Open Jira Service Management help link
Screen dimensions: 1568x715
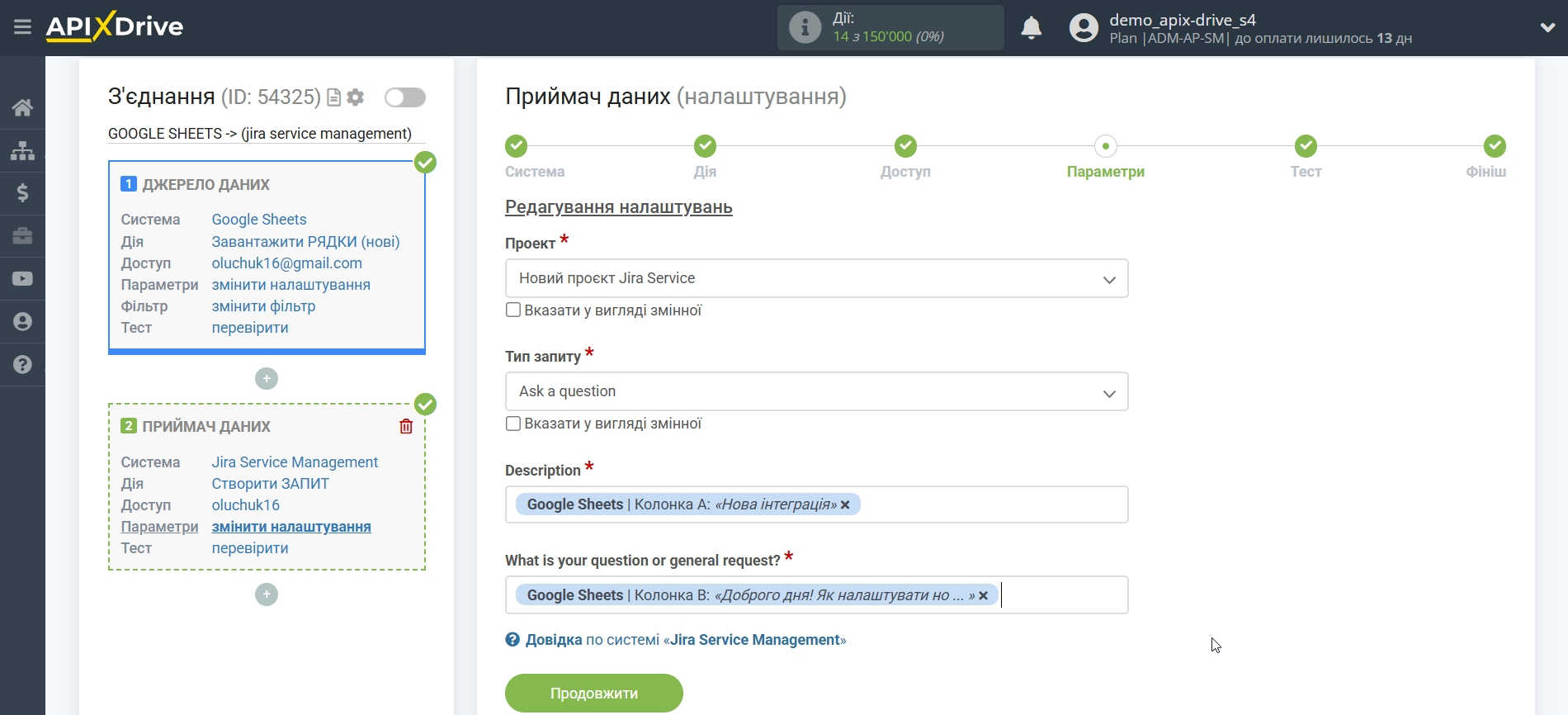point(685,640)
